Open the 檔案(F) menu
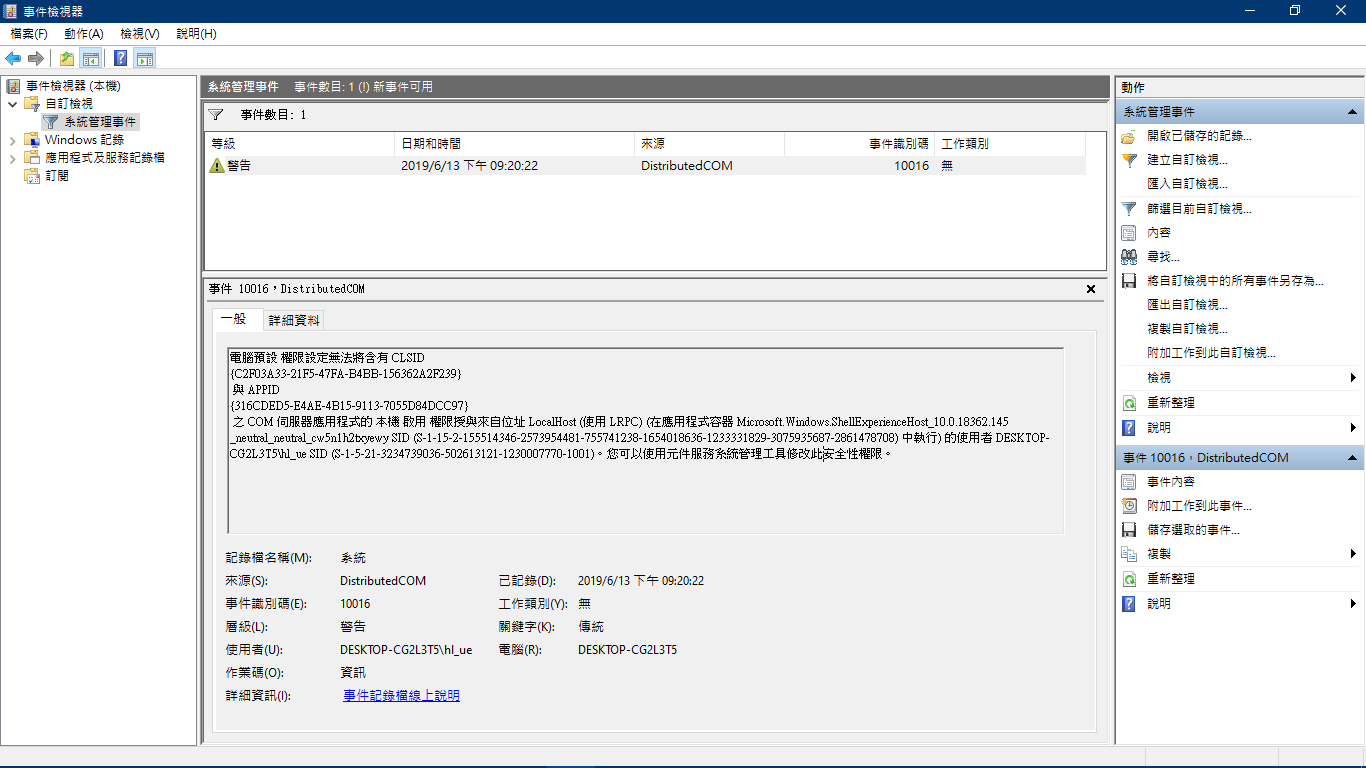 point(29,34)
